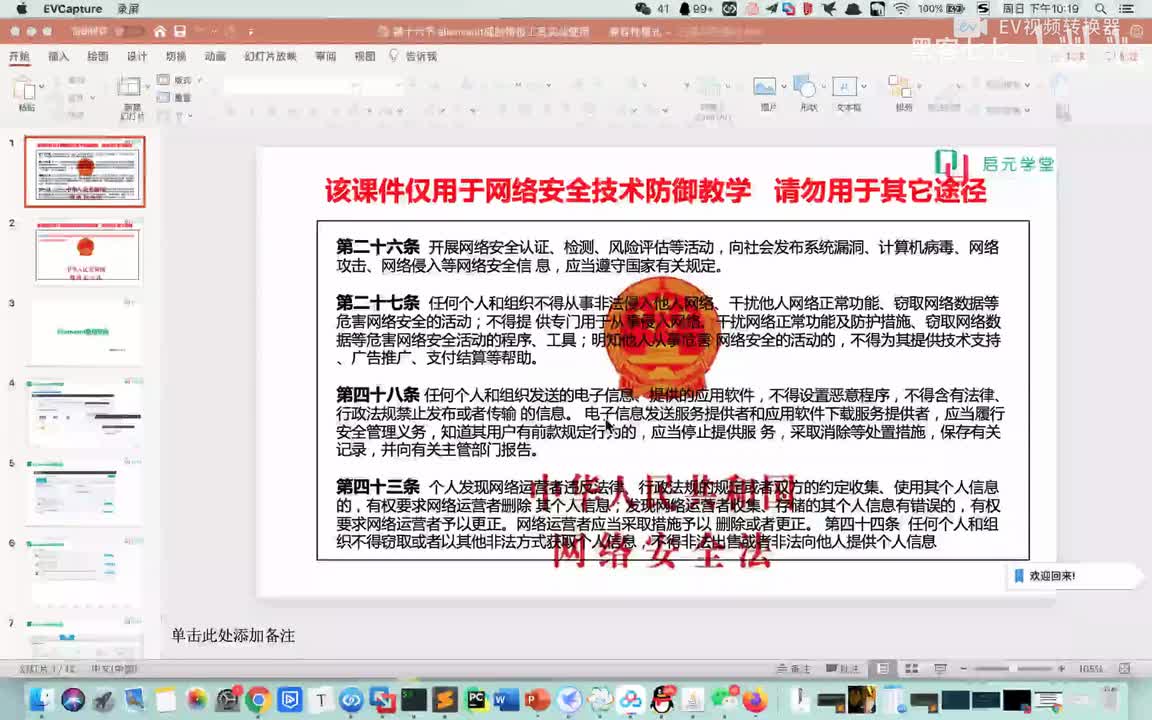
Task: Click the Save icon in title bar
Action: pos(180,32)
